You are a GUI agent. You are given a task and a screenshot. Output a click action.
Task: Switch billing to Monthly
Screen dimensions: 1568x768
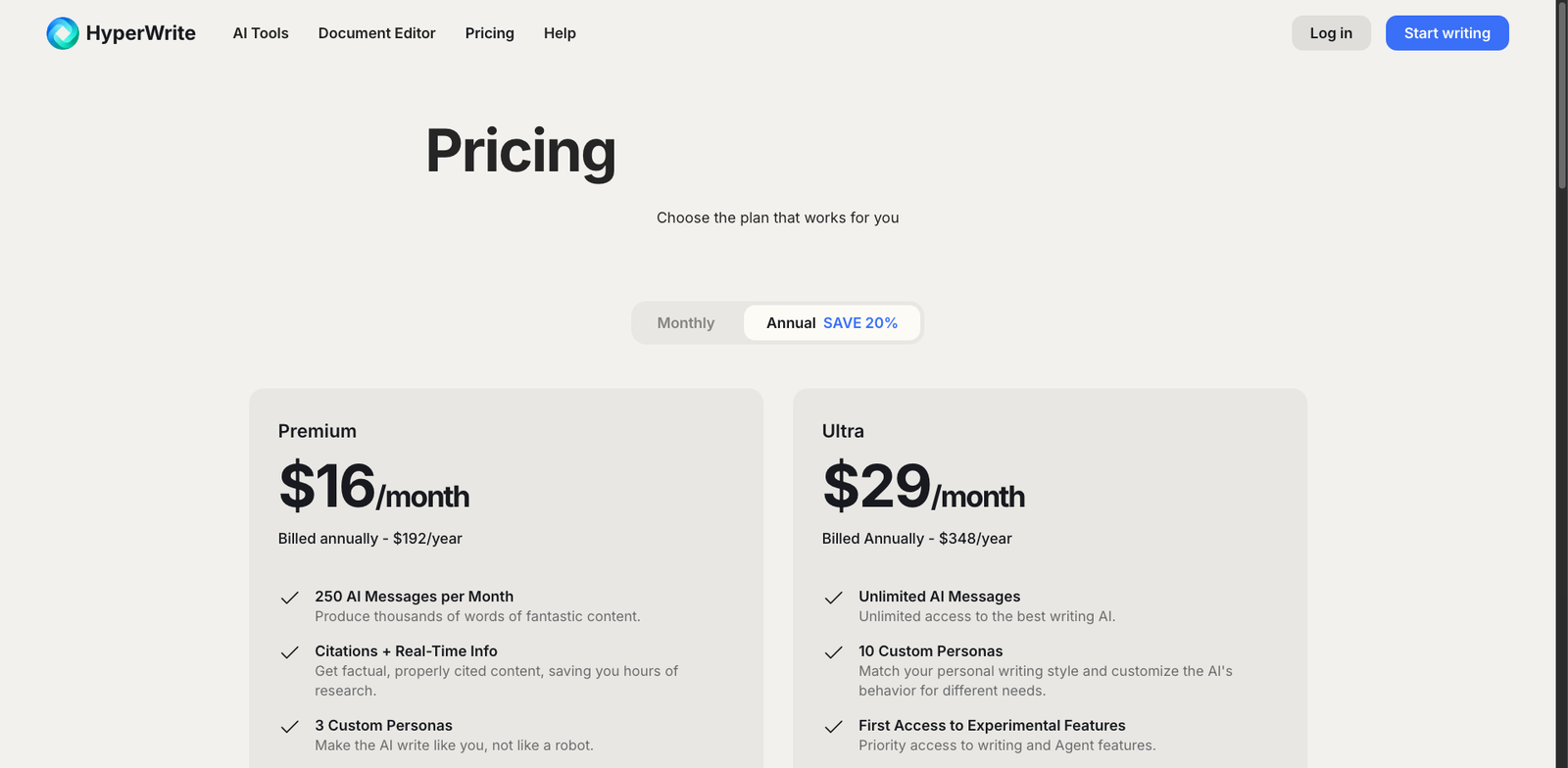pos(686,323)
